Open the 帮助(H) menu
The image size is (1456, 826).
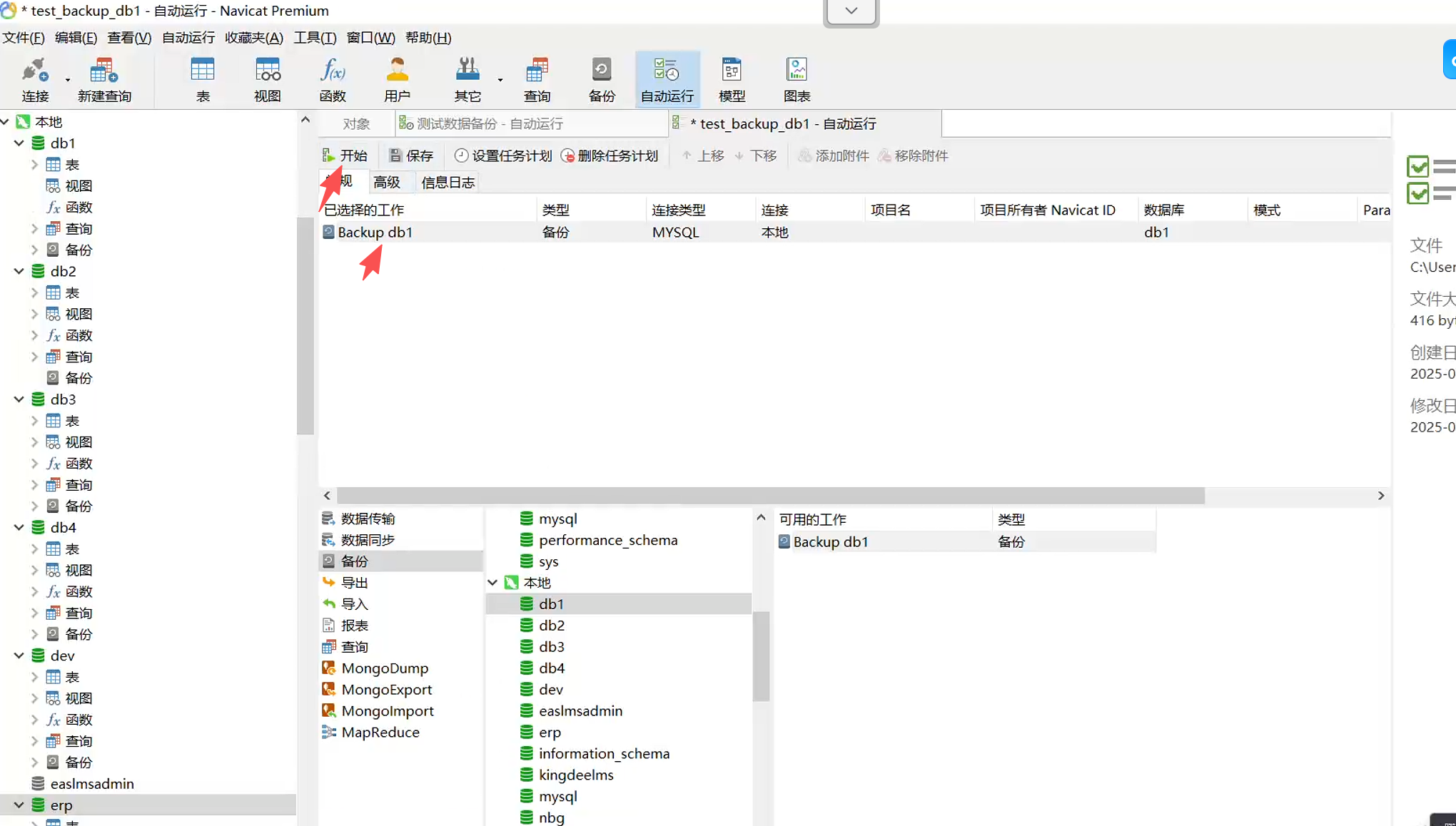tap(428, 38)
